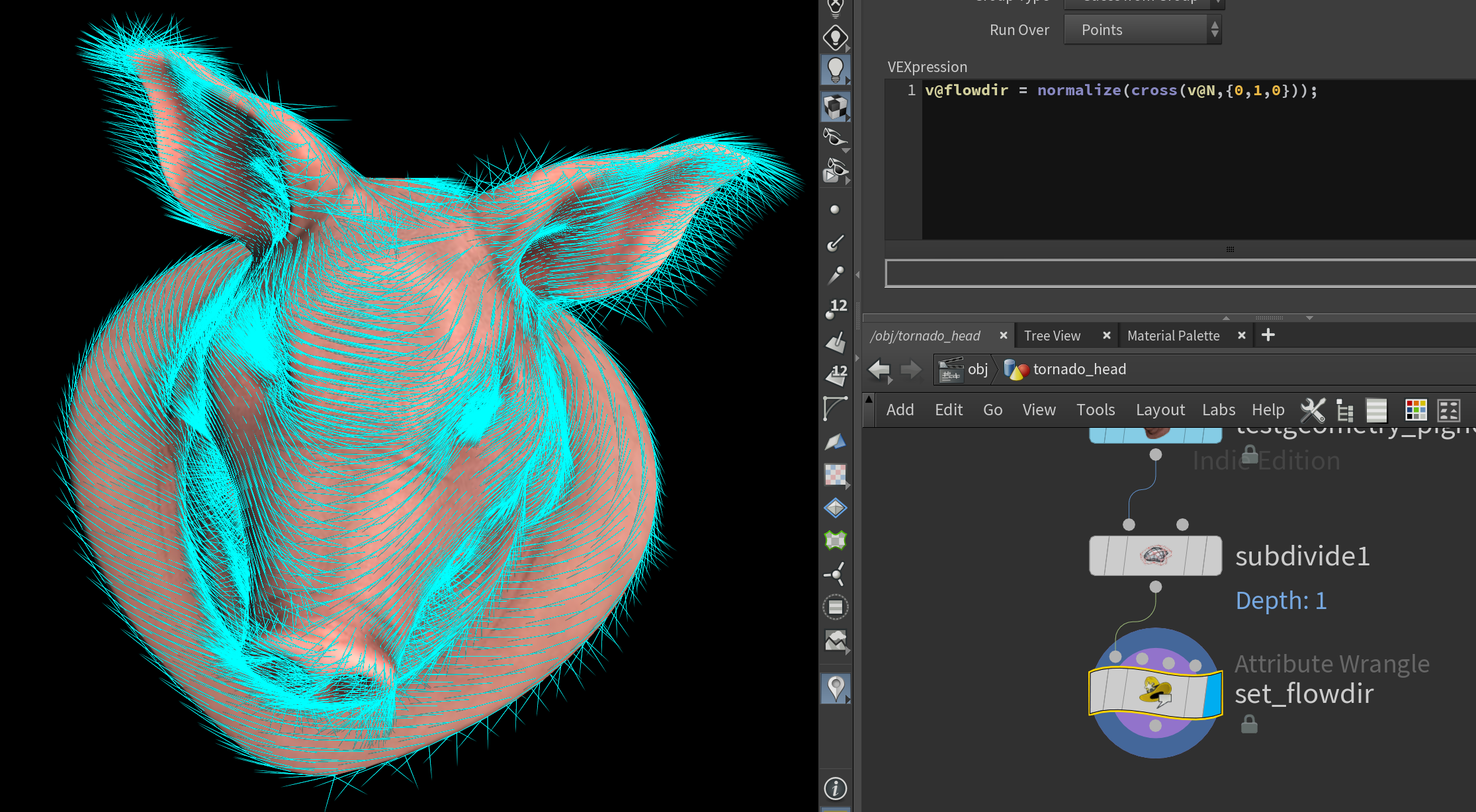
Task: Open network editor wrench display options
Action: (x=1313, y=410)
